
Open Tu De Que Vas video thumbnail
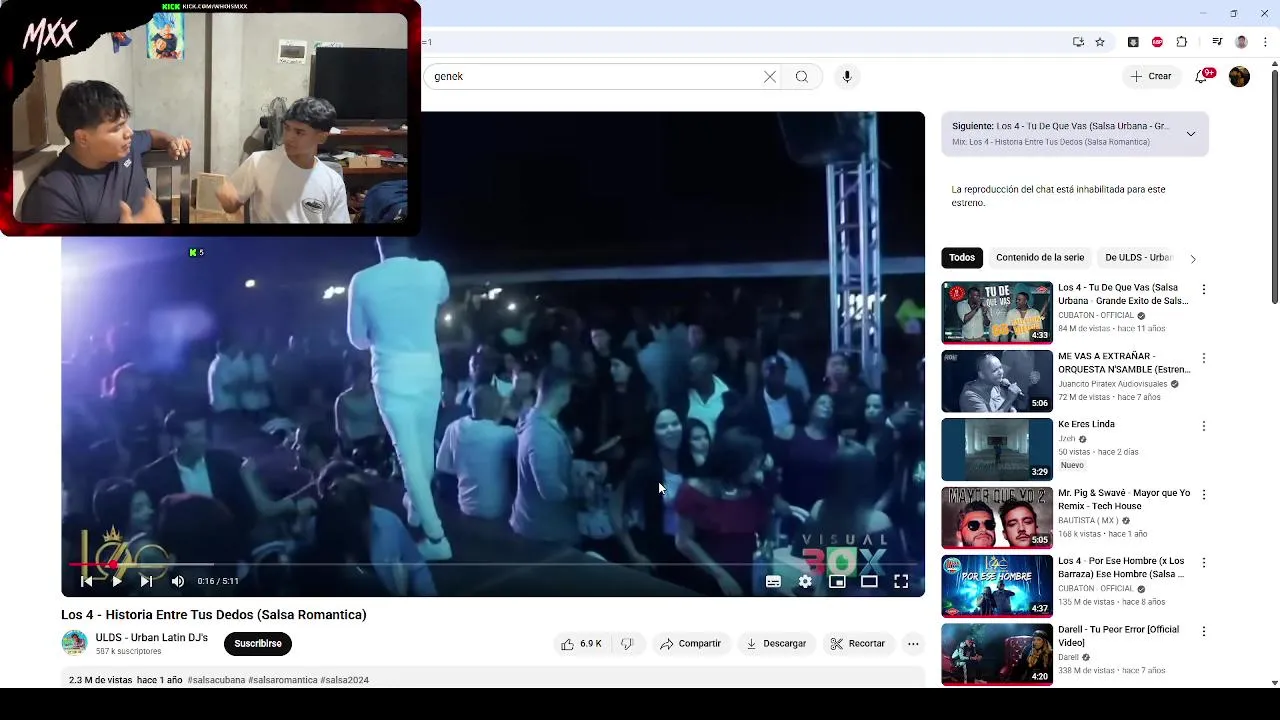click(997, 312)
